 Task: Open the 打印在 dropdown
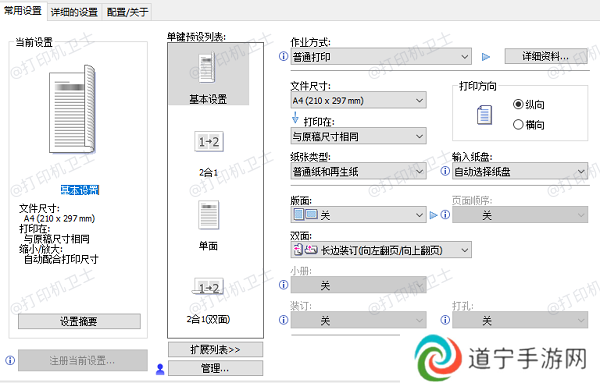[x=358, y=136]
